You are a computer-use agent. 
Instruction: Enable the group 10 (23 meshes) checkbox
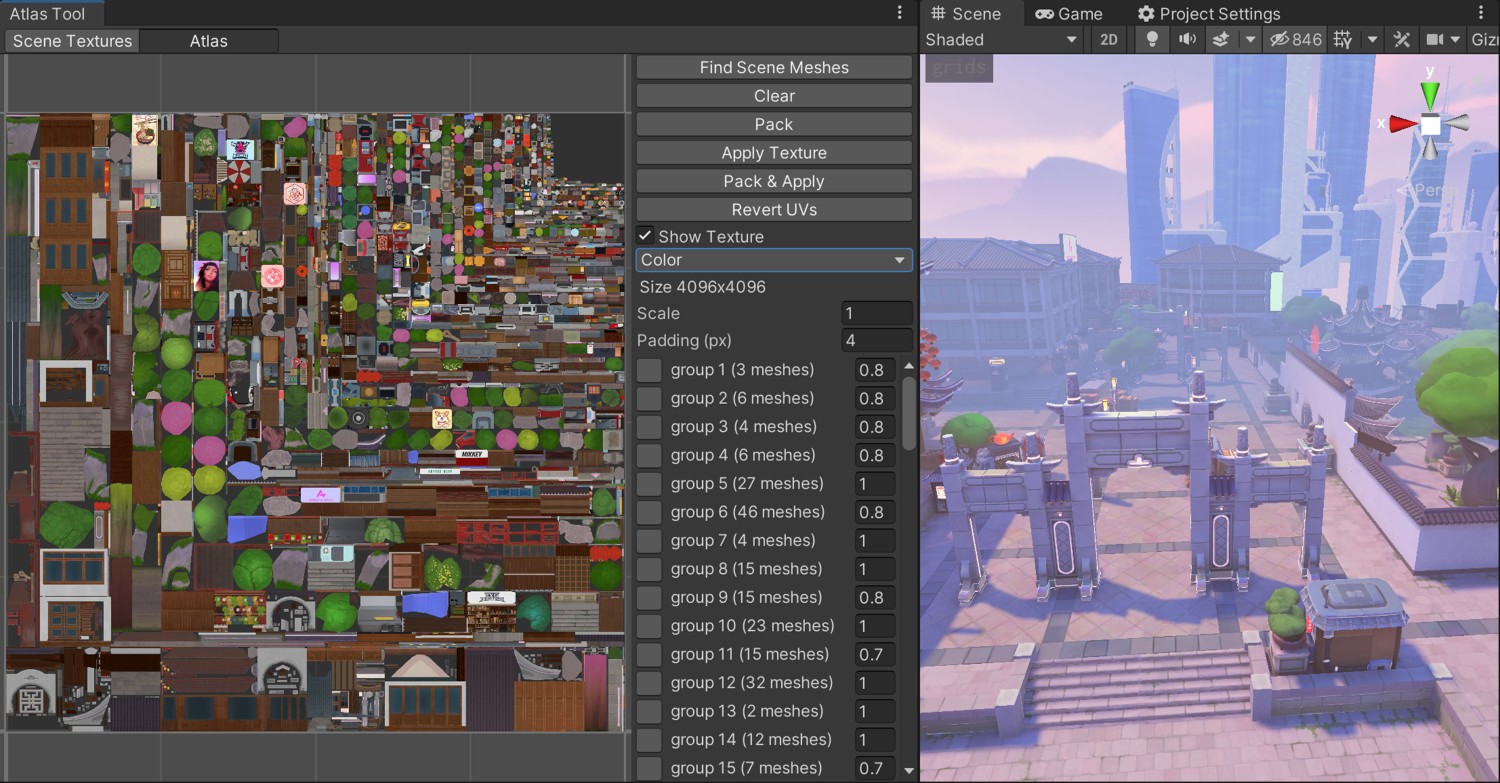click(x=649, y=626)
